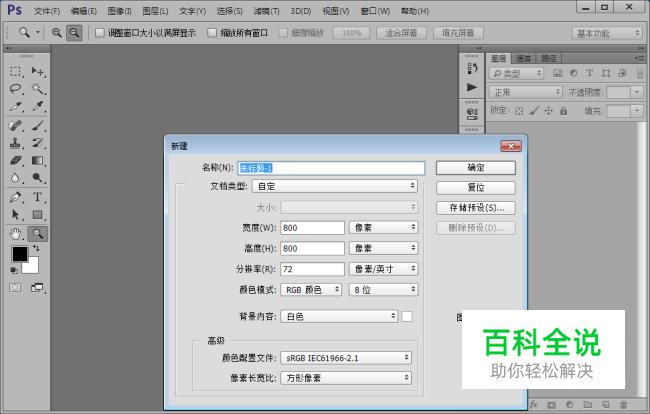Select the Gradient tool
650x414 pixels.
[38, 160]
